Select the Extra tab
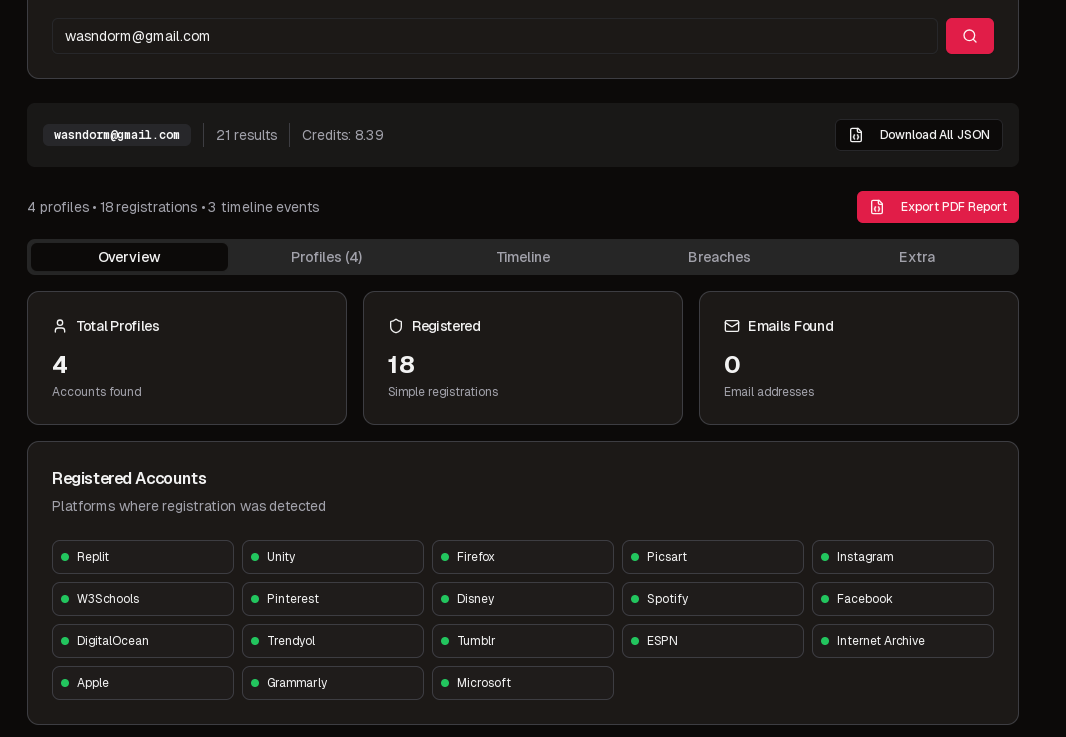 click(916, 257)
